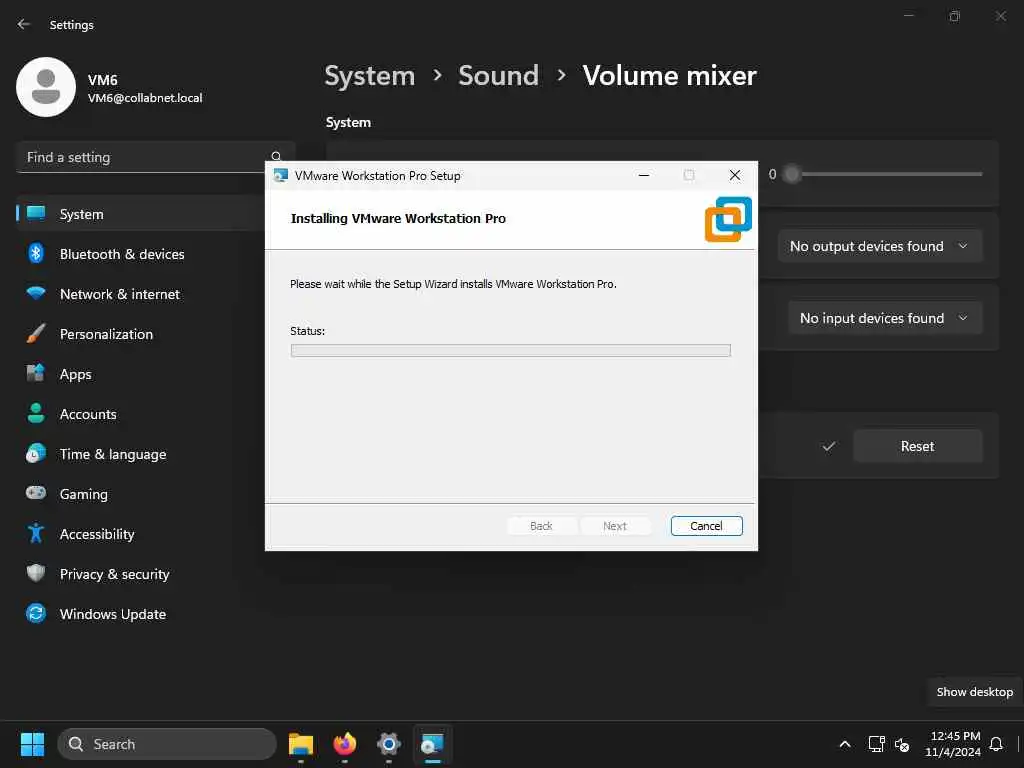Open File Explorer from the taskbar
Image resolution: width=1024 pixels, height=768 pixels.
(300, 744)
